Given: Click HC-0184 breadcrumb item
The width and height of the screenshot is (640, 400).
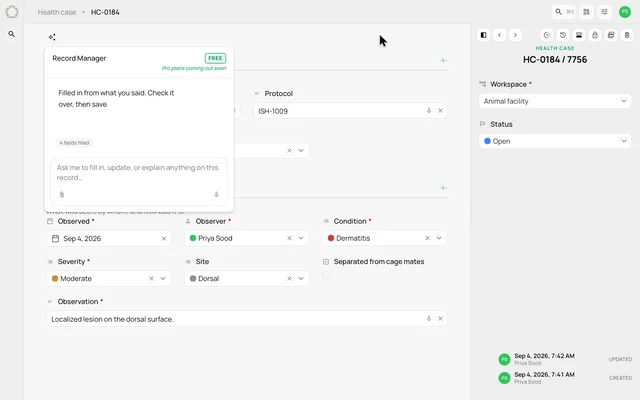Looking at the screenshot, I should 105,12.
